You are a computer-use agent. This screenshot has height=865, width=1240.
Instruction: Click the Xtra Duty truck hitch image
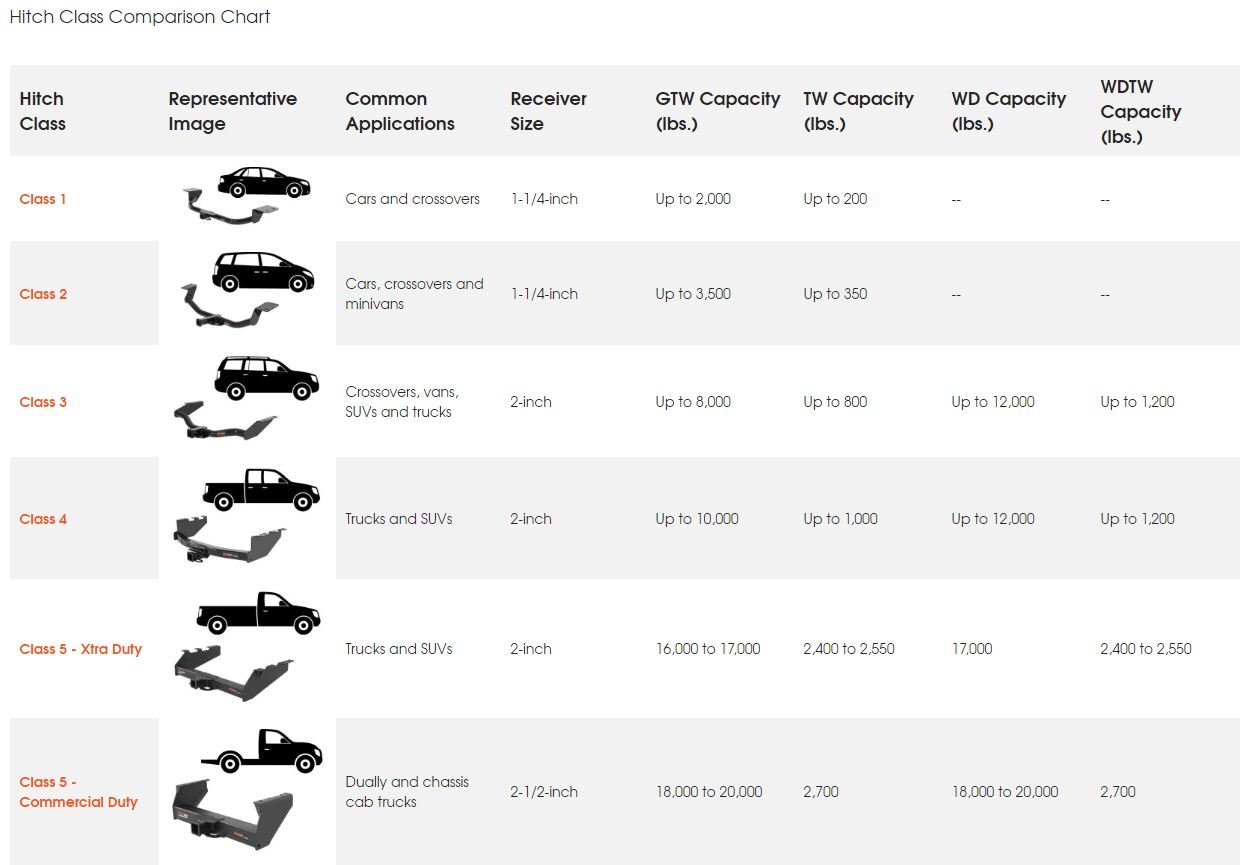click(x=247, y=646)
